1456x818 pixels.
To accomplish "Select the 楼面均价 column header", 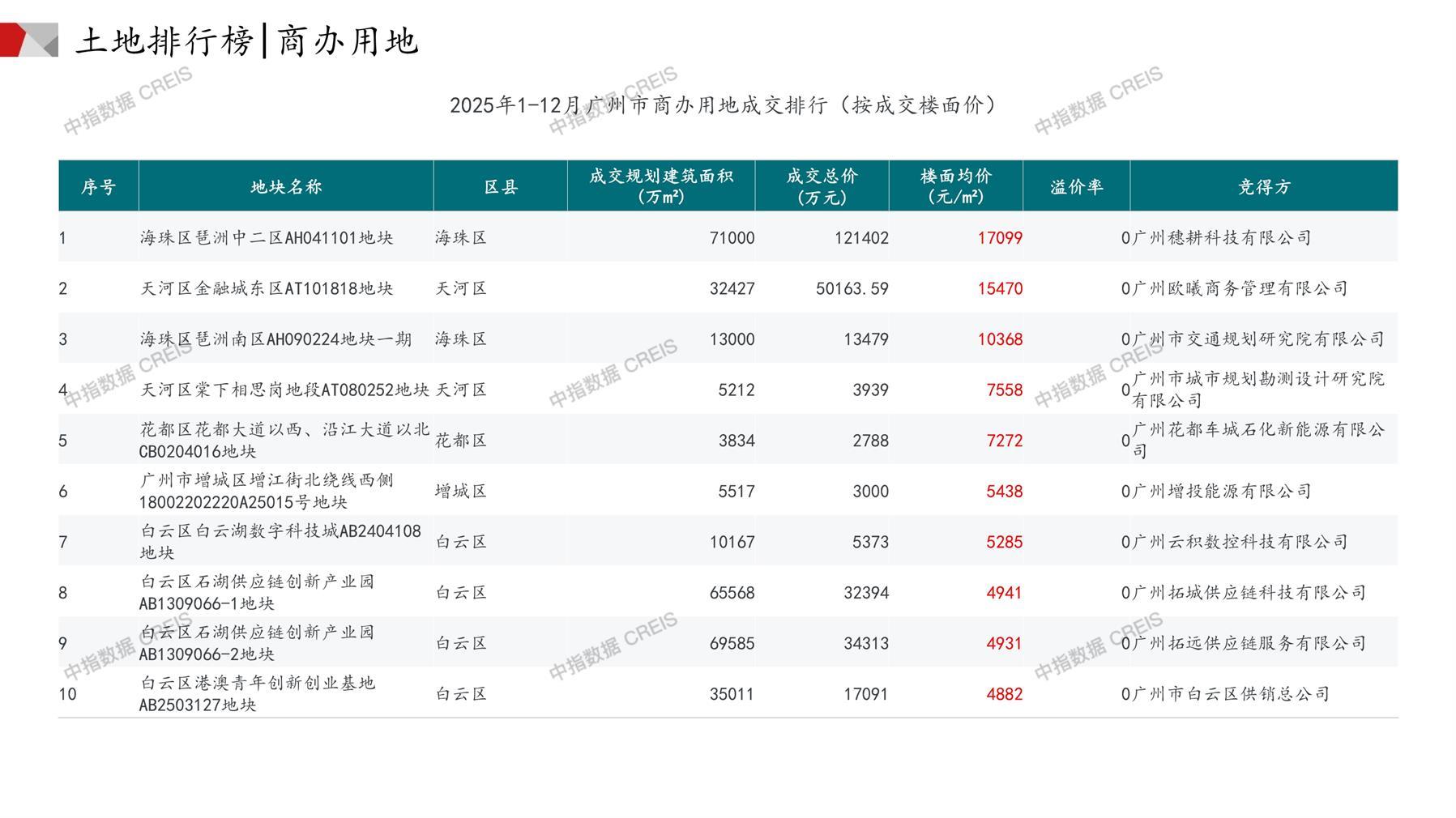I will [x=955, y=186].
